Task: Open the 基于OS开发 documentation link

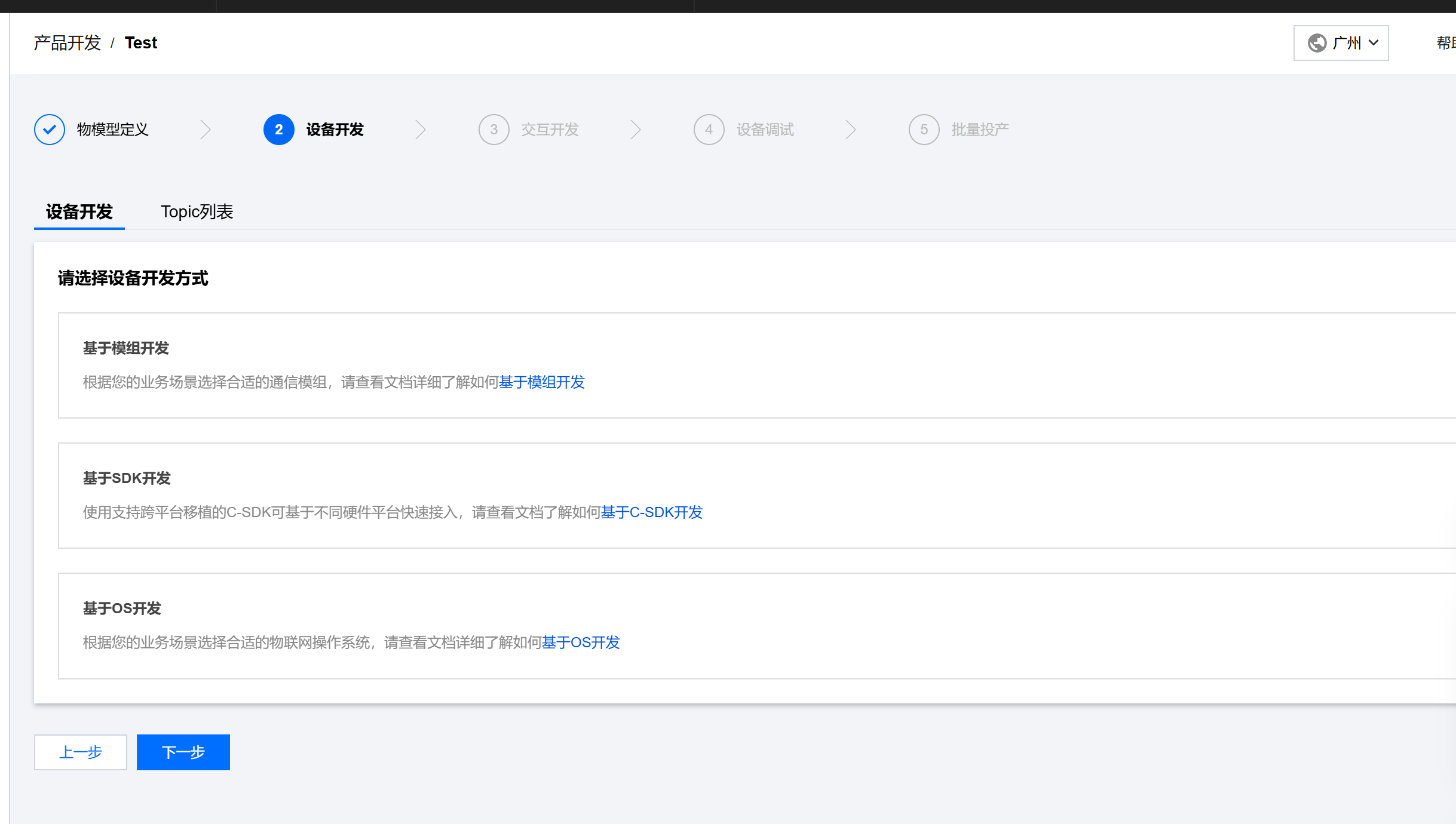Action: pos(581,642)
